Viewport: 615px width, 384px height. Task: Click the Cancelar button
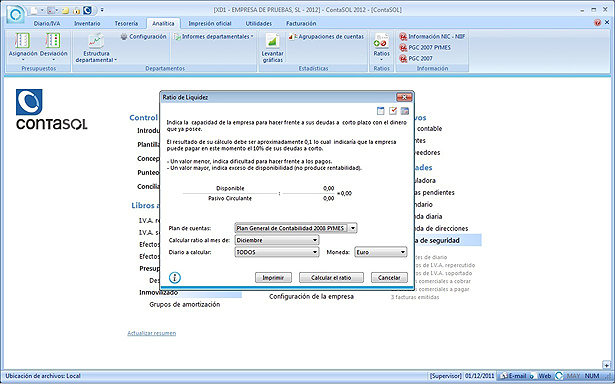[x=389, y=278]
